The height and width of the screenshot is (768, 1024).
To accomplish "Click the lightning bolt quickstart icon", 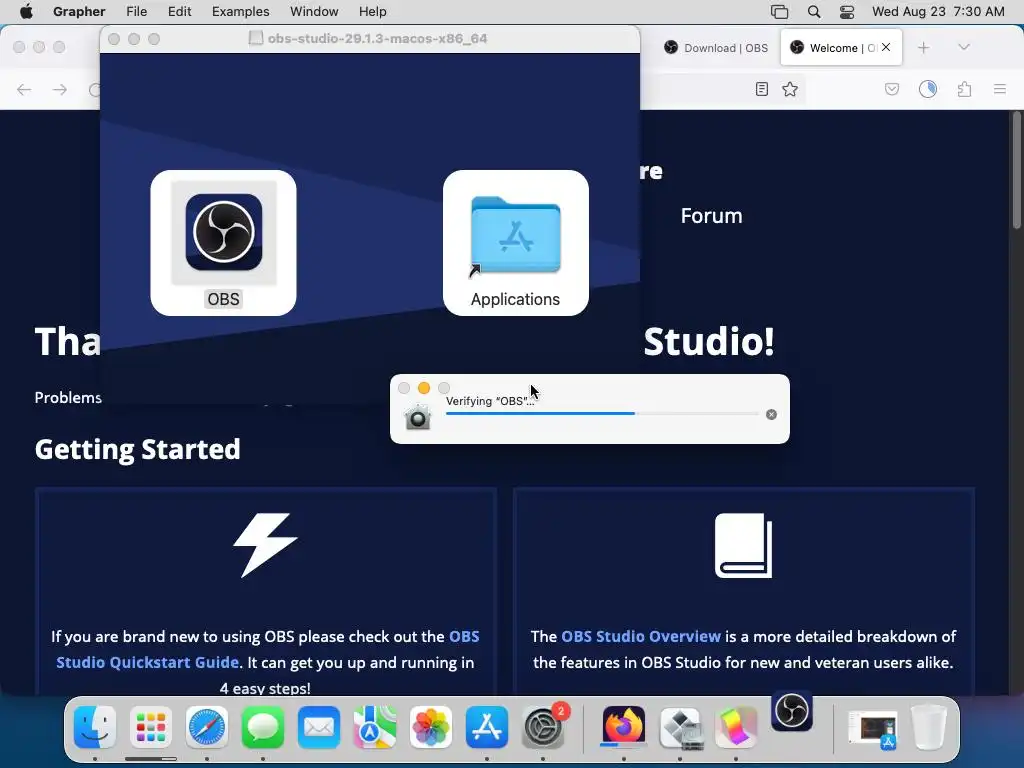I will pos(265,545).
